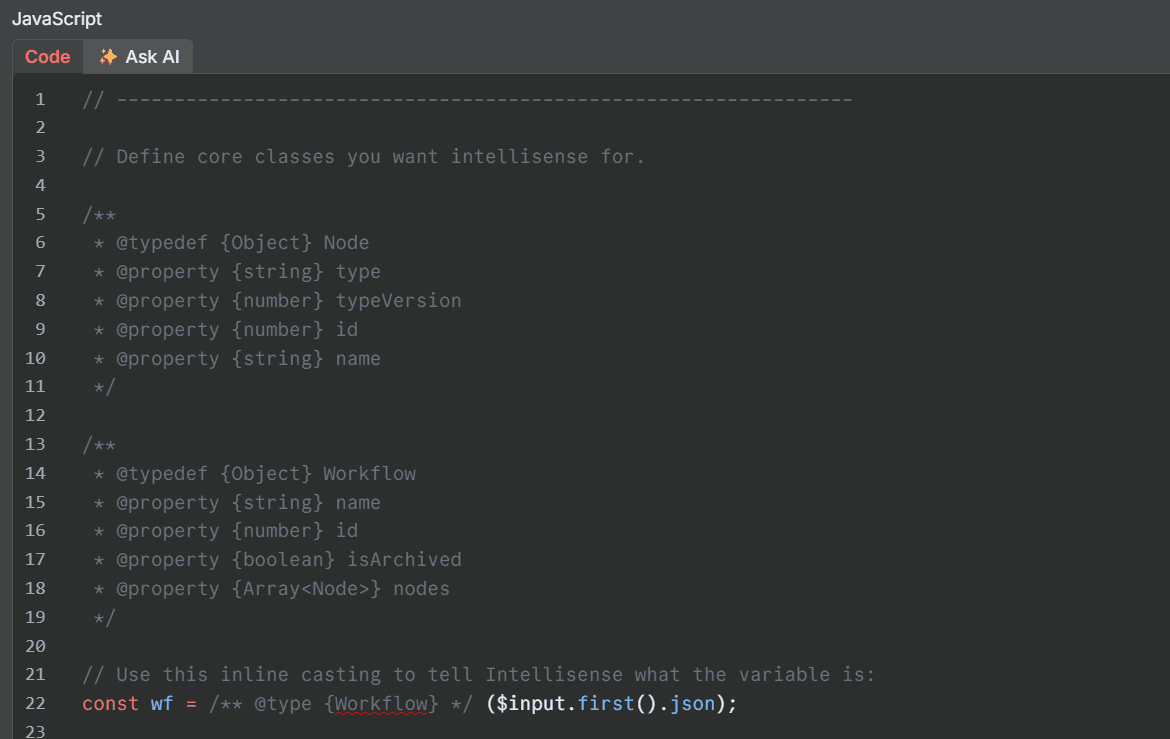Click the 'Use this inline casting' comment line
Viewport: 1170px width, 739px height.
[478, 675]
